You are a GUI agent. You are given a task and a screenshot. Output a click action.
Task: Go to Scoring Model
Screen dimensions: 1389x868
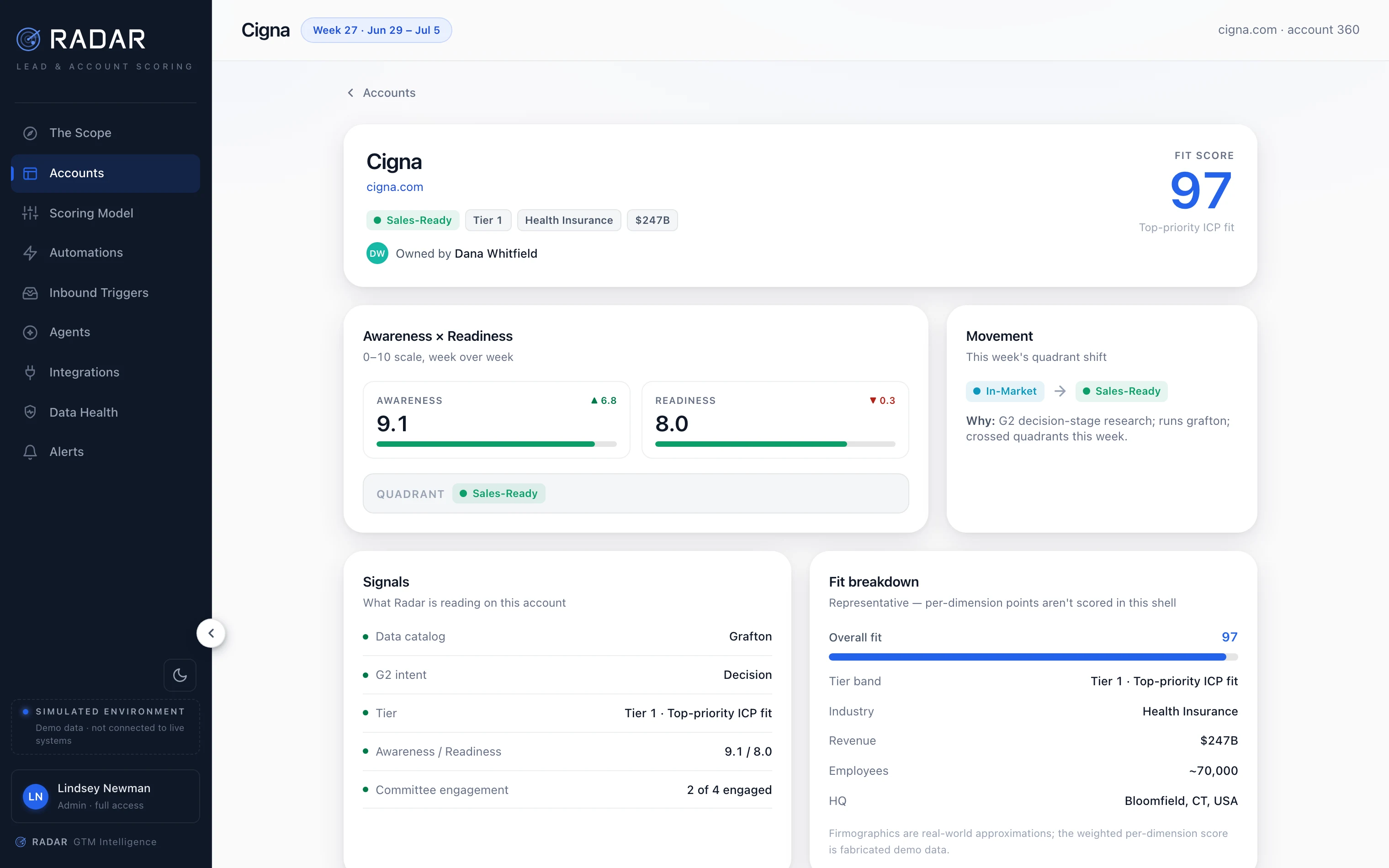coord(106,213)
